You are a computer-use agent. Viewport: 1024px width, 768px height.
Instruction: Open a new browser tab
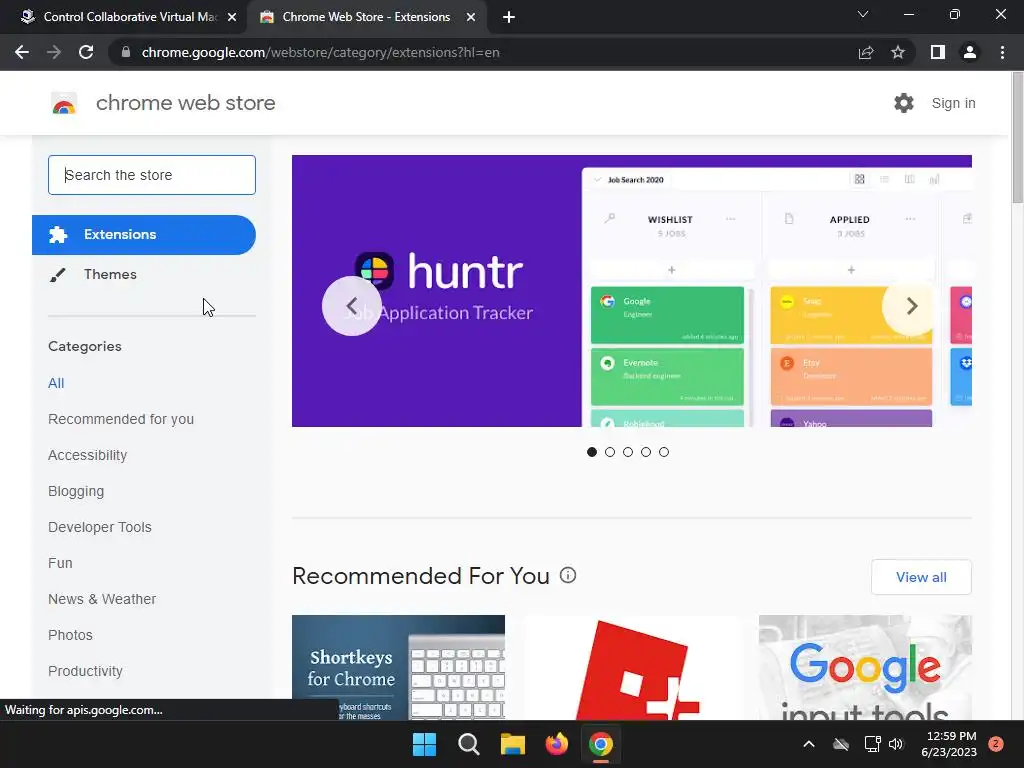coord(509,17)
